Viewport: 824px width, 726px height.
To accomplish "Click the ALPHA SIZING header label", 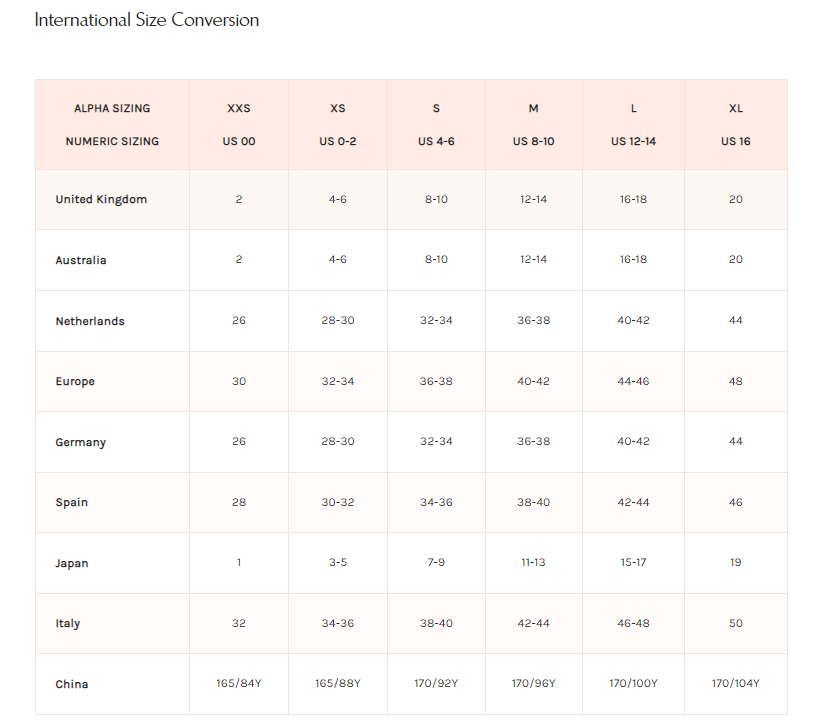I will (112, 108).
